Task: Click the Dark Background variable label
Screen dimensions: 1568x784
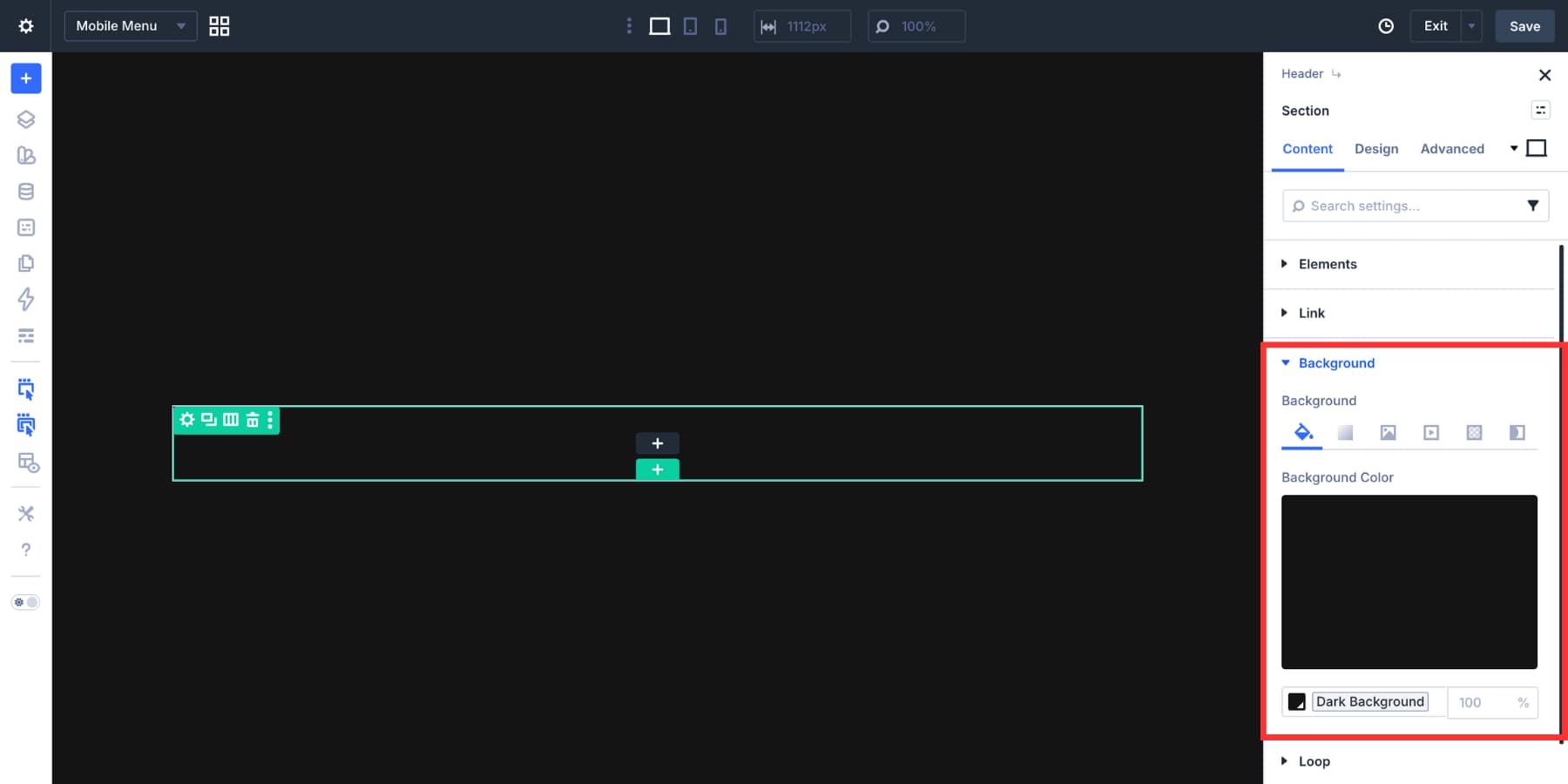Action: tap(1370, 702)
